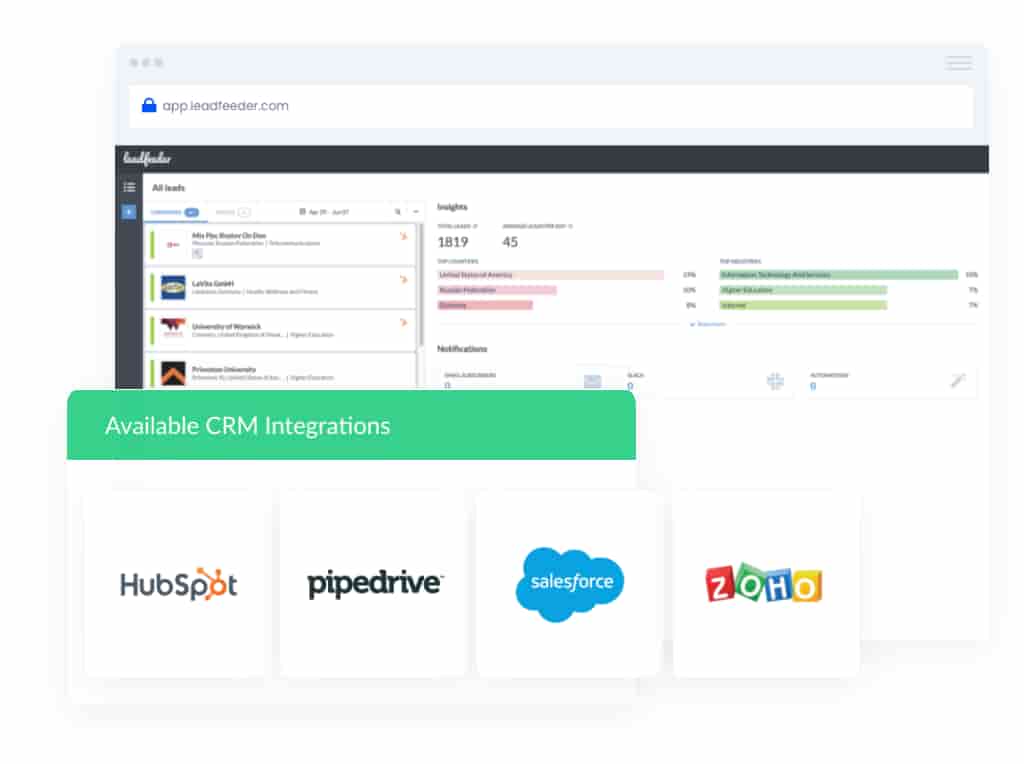Click the search icon in leads toolbar
This screenshot has height=764, width=1024.
(x=397, y=212)
